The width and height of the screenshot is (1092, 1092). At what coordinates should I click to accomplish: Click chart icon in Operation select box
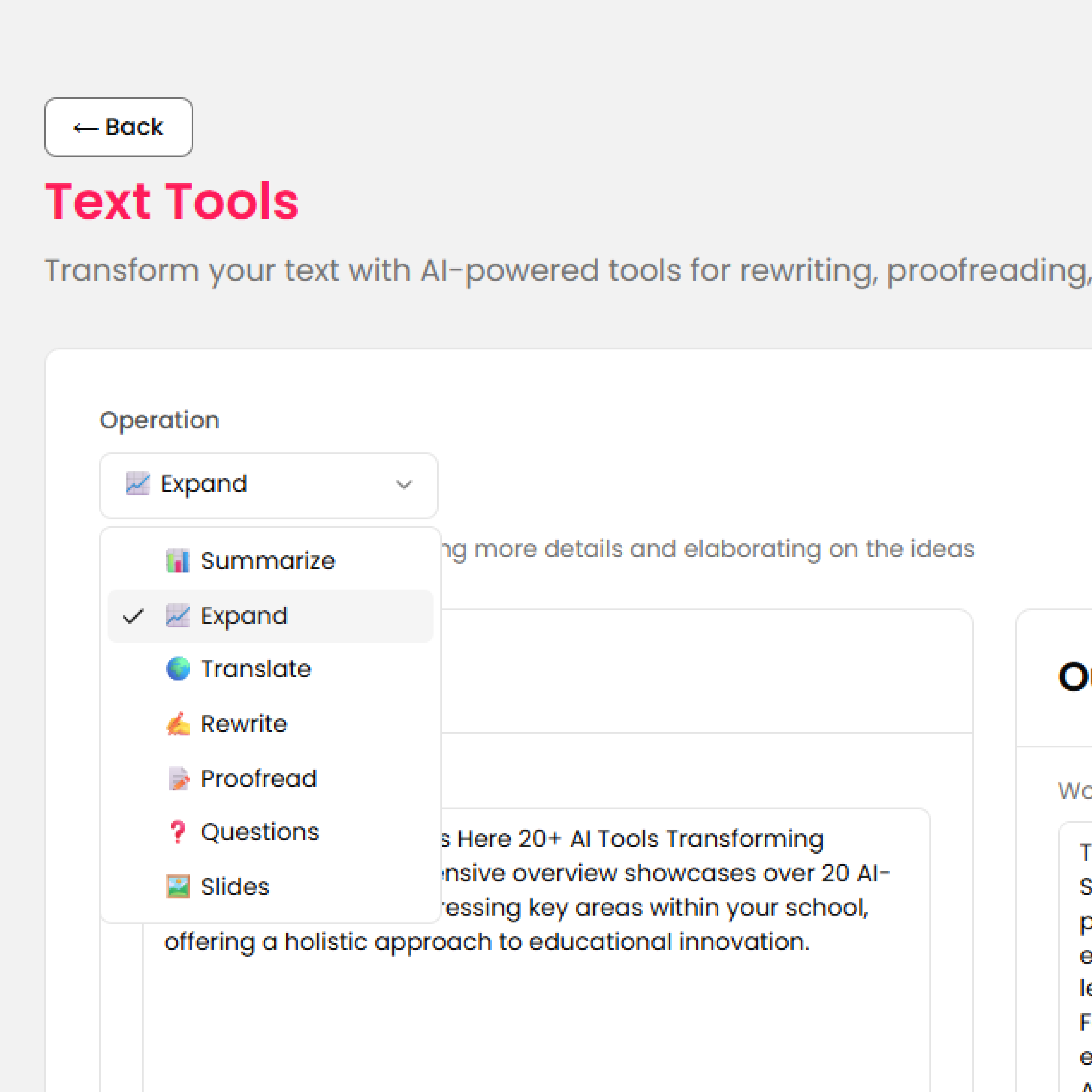coord(138,484)
